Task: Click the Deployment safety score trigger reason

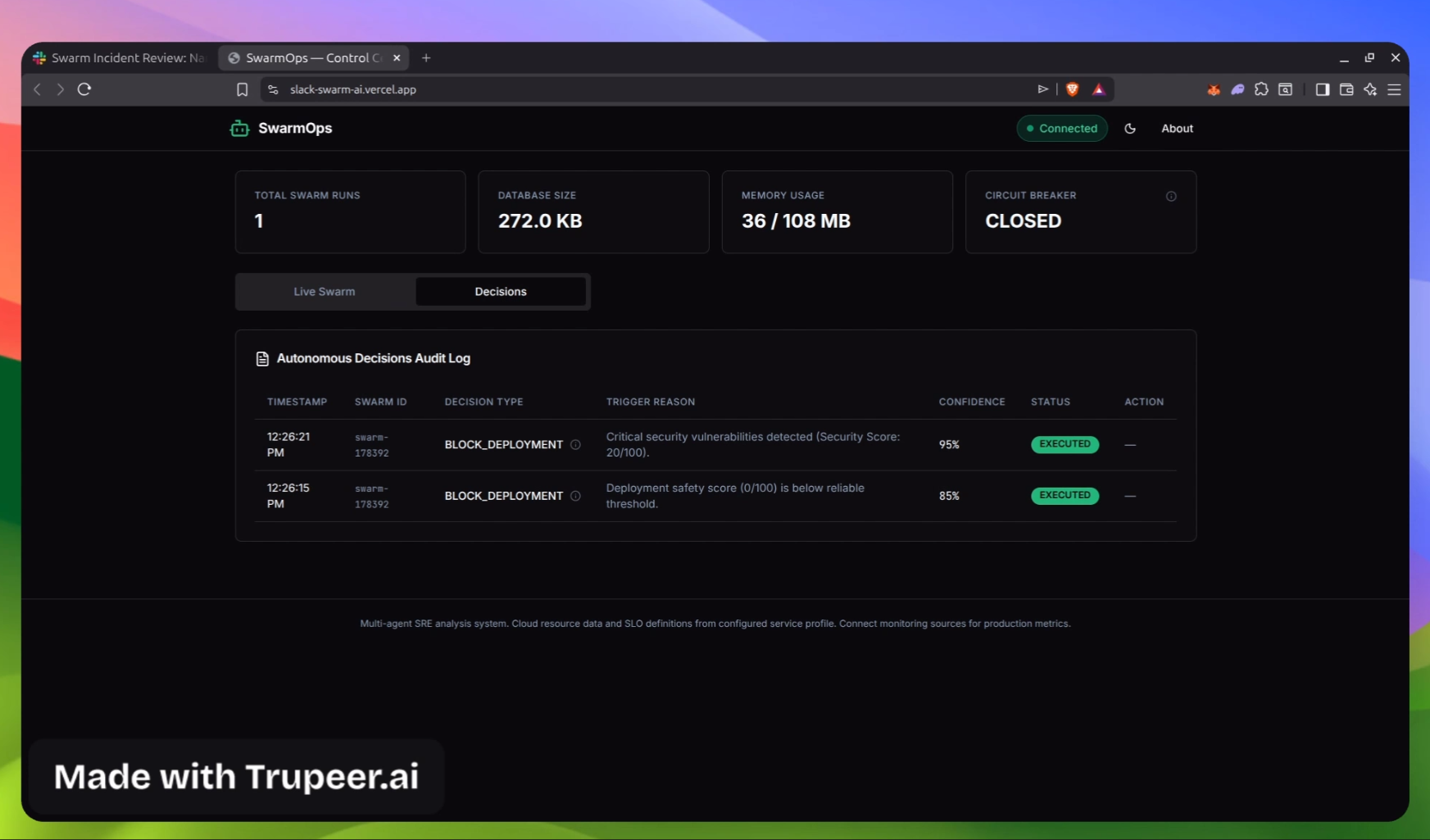Action: (735, 496)
